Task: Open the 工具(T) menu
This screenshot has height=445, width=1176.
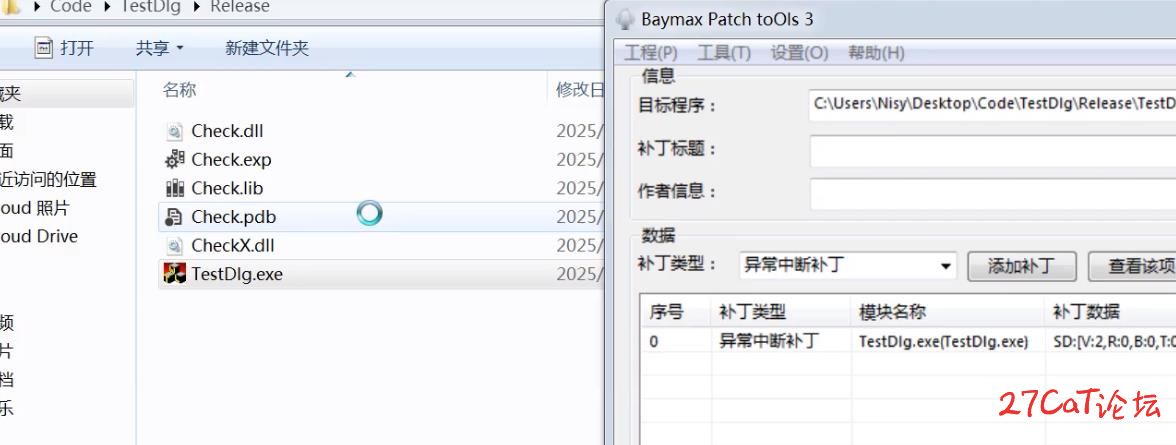Action: (x=723, y=53)
